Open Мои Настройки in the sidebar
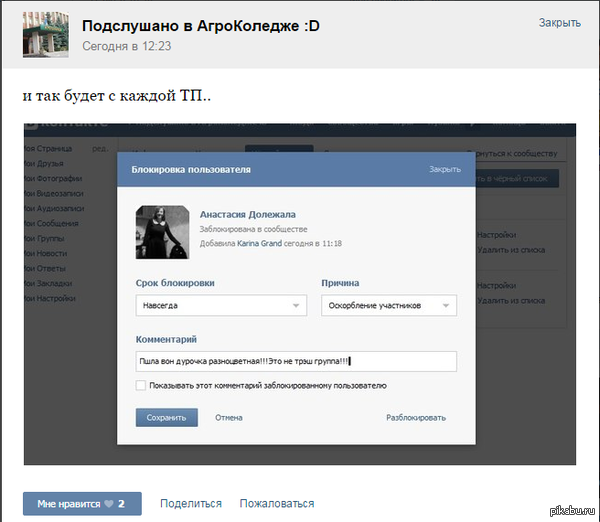 tap(50, 299)
